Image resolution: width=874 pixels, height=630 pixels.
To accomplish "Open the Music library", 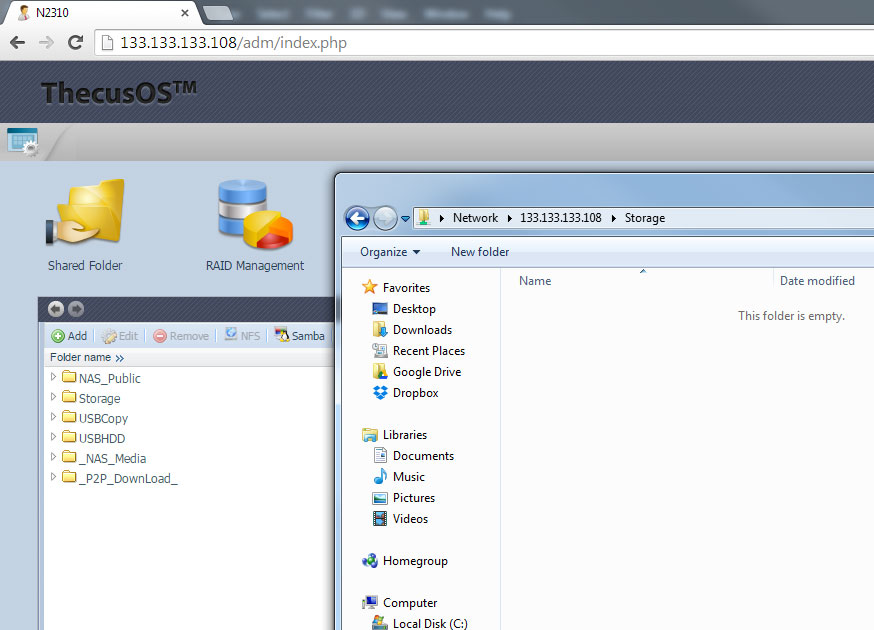I will coord(399,477).
